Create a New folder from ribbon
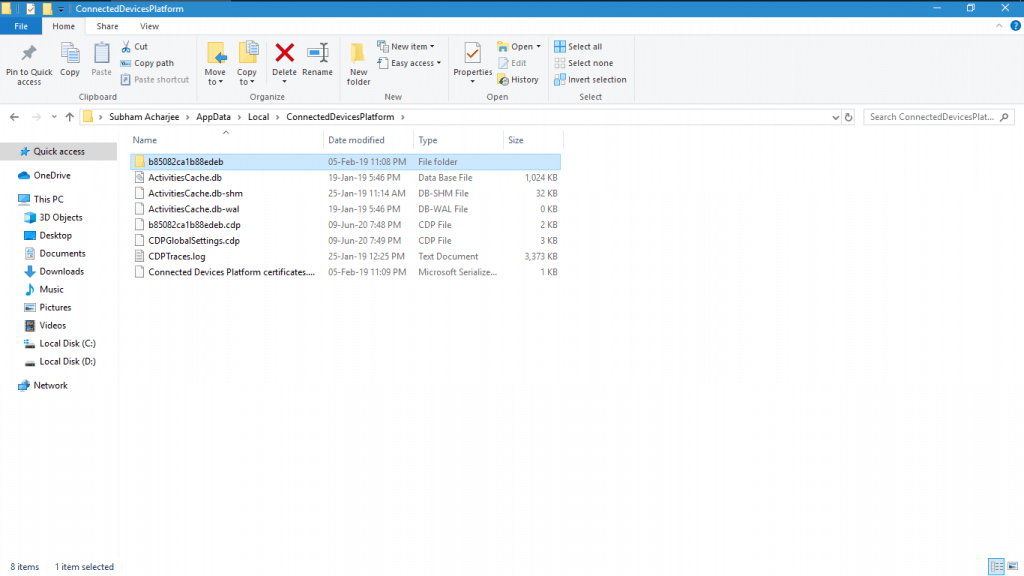 click(358, 62)
